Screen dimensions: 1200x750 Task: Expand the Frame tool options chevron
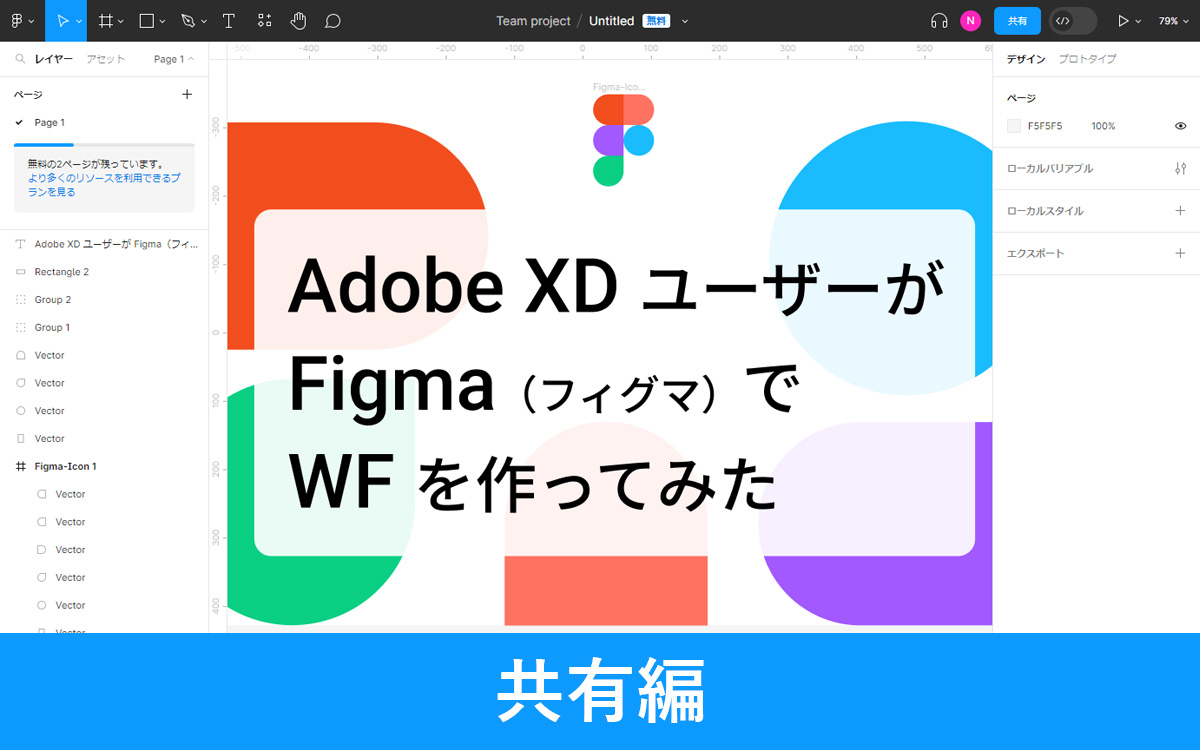tap(121, 21)
